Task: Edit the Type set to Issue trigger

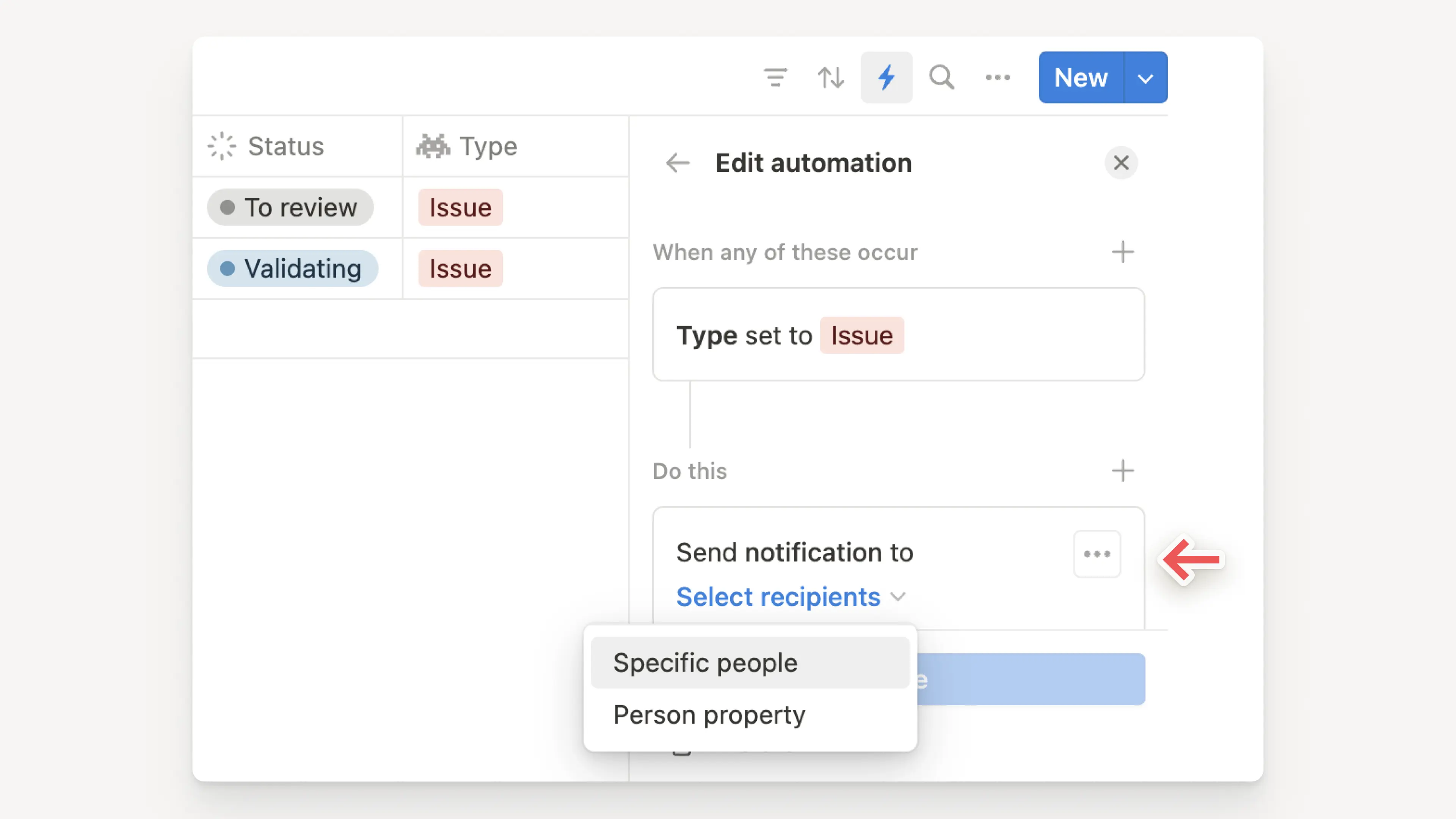Action: point(899,334)
